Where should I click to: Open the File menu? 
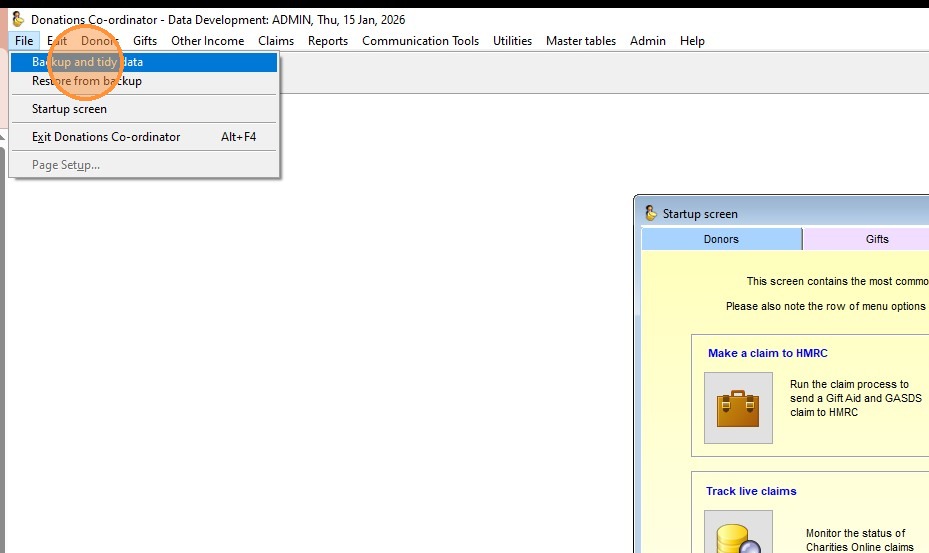click(24, 41)
